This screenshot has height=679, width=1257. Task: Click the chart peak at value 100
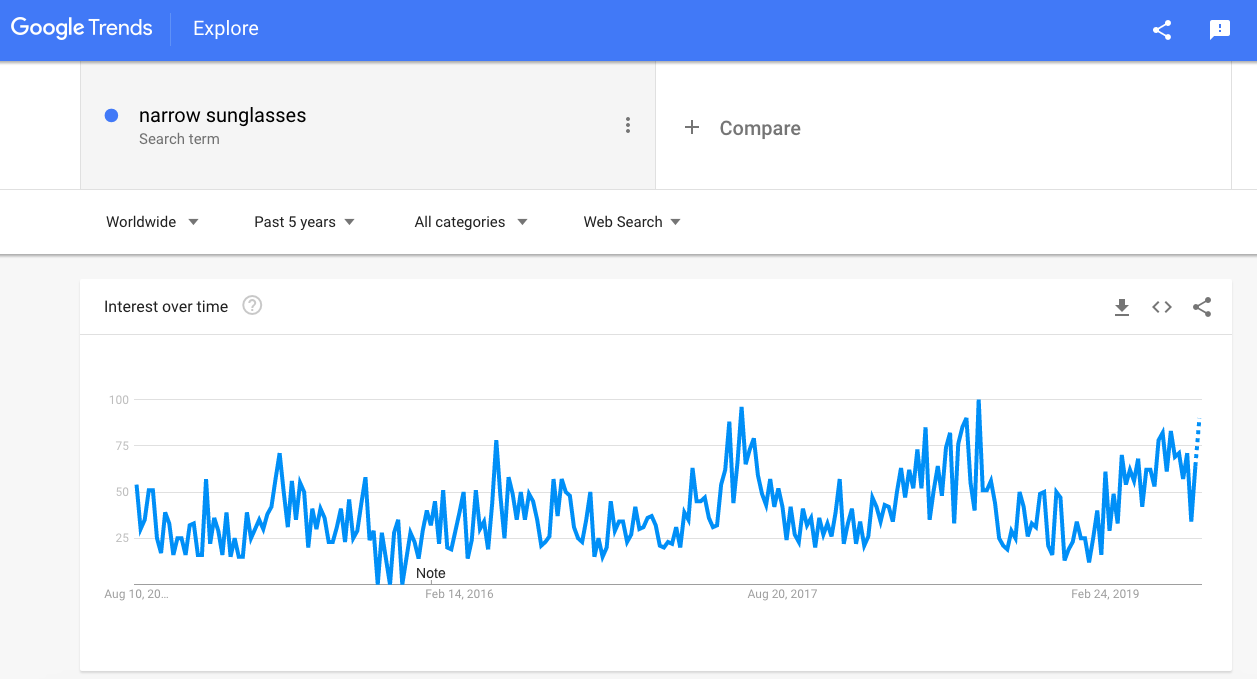click(978, 400)
